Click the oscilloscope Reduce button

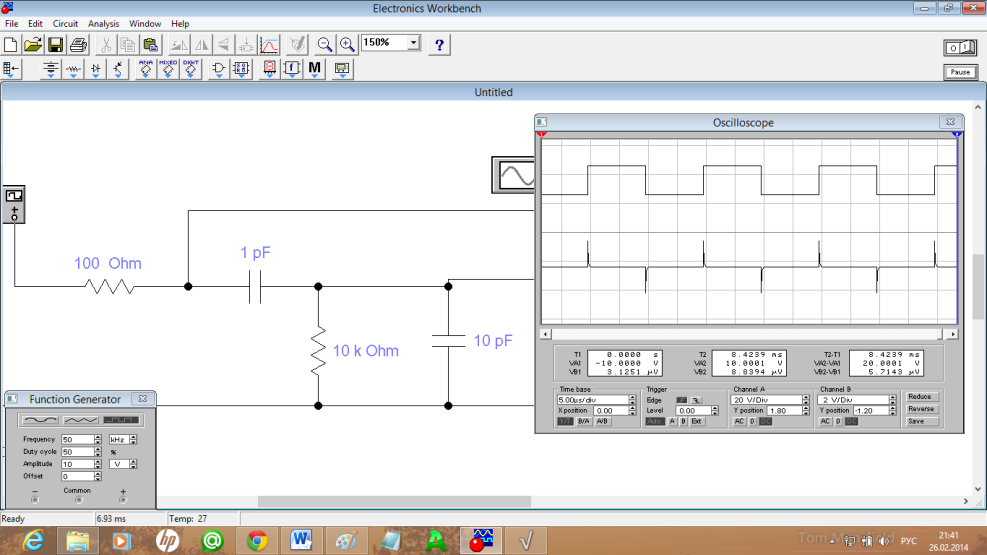coord(920,397)
